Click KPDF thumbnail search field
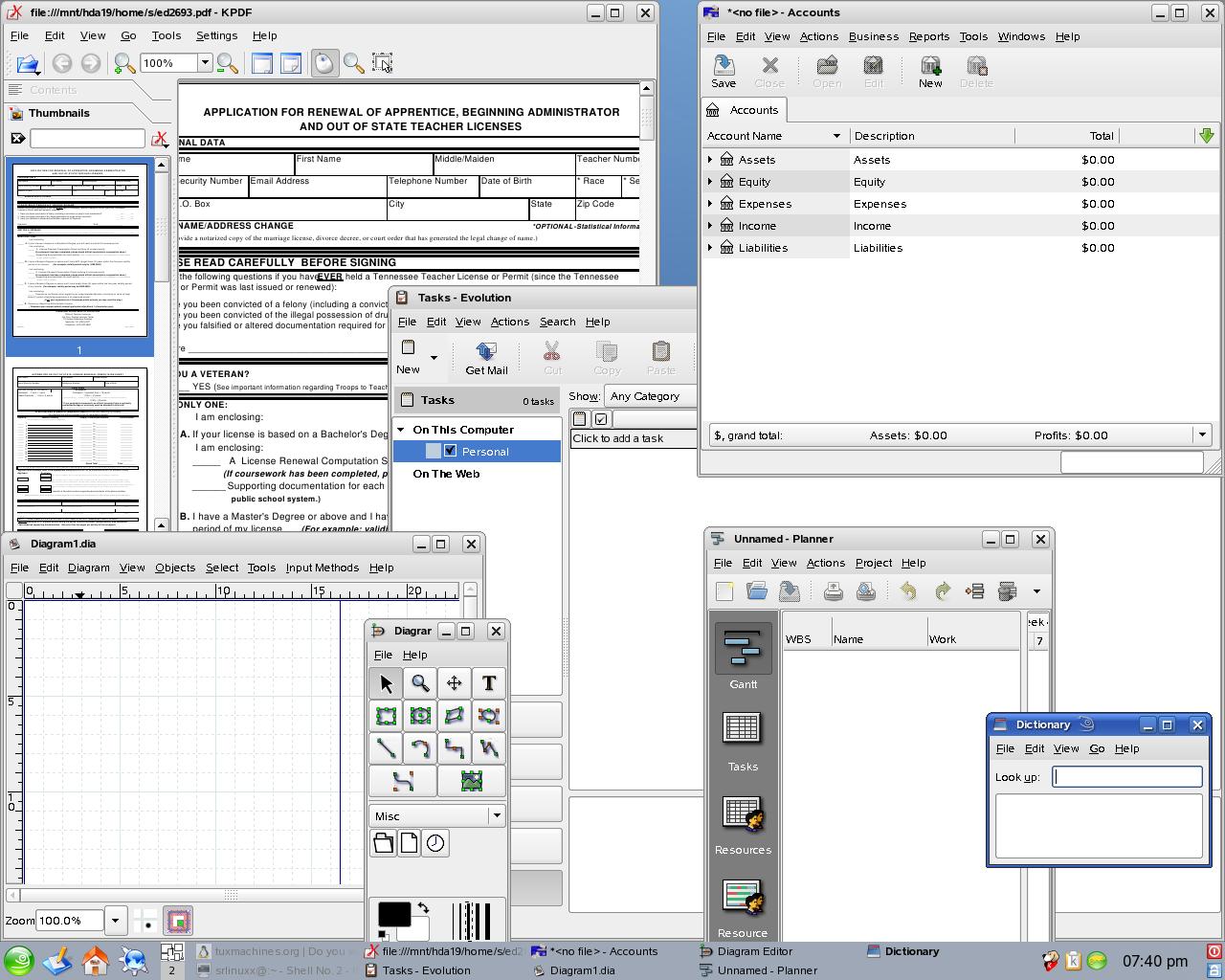Image resolution: width=1225 pixels, height=980 pixels. point(87,139)
